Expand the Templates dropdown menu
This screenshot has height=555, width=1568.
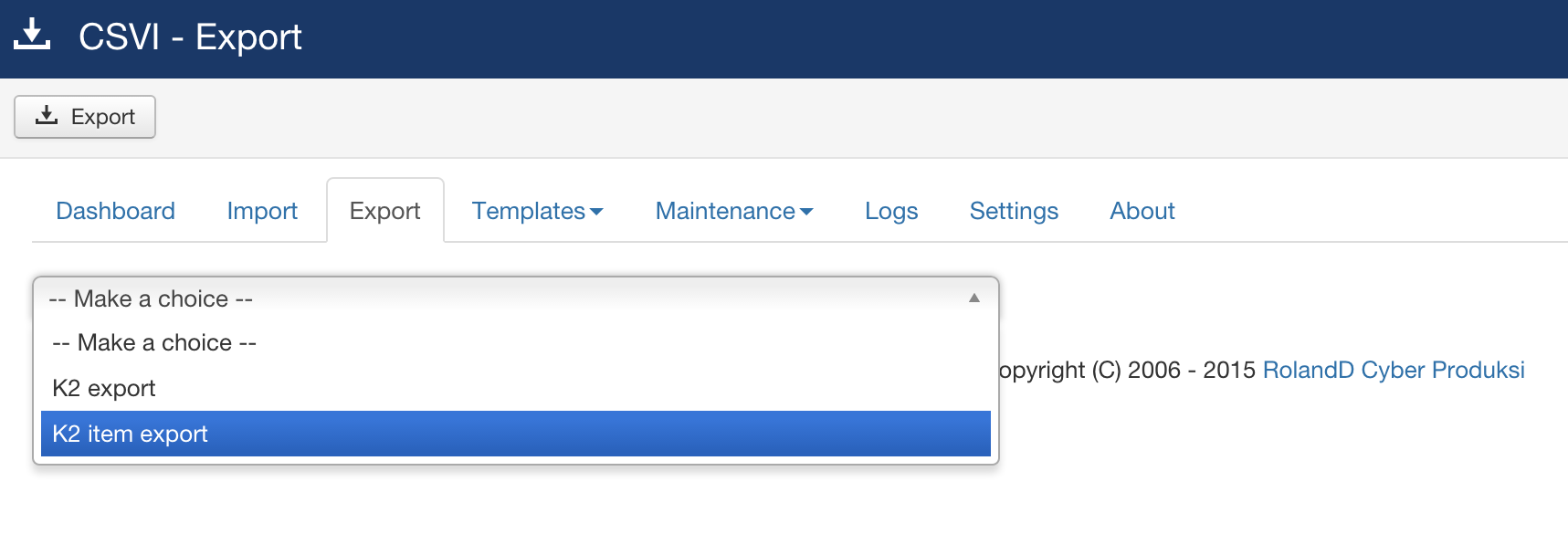[x=538, y=211]
